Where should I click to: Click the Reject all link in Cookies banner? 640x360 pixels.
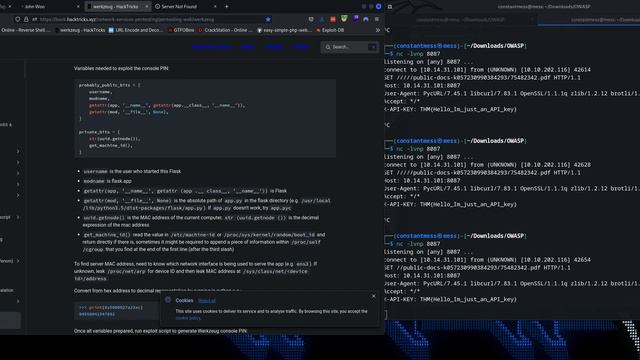pos(207,300)
